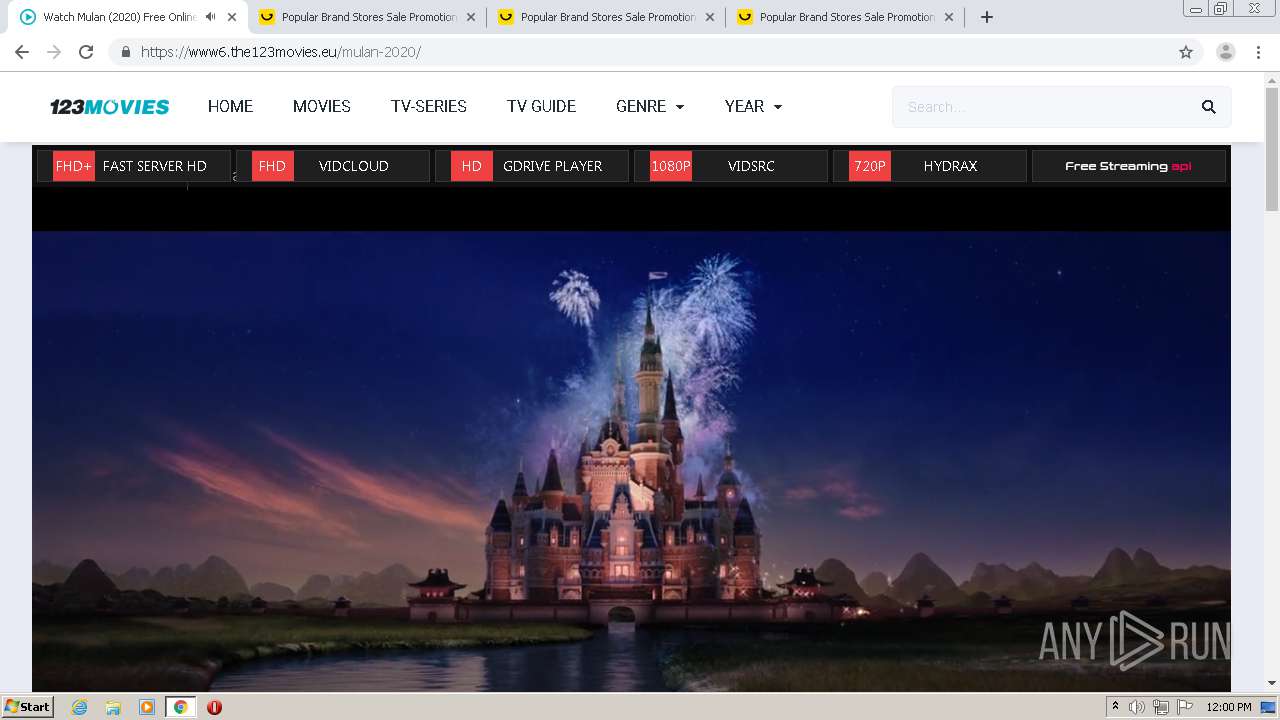
Task: Select 720P Hydrax server
Action: pyautogui.click(x=930, y=166)
